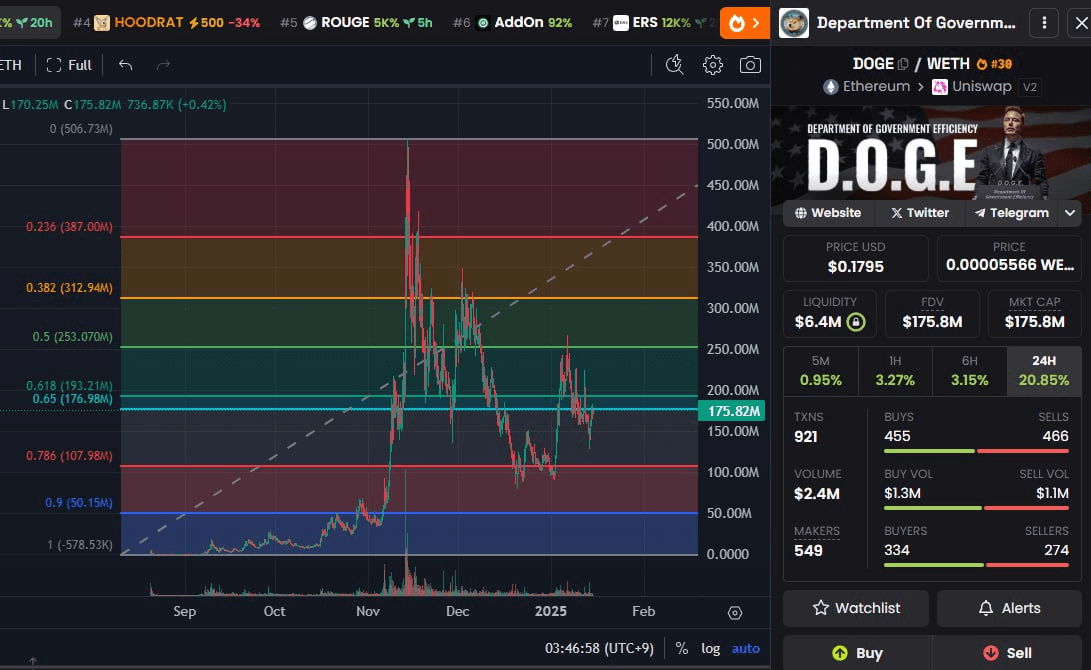The height and width of the screenshot is (670, 1091).
Task: Click the Uniswap DEX name link
Action: [x=982, y=87]
